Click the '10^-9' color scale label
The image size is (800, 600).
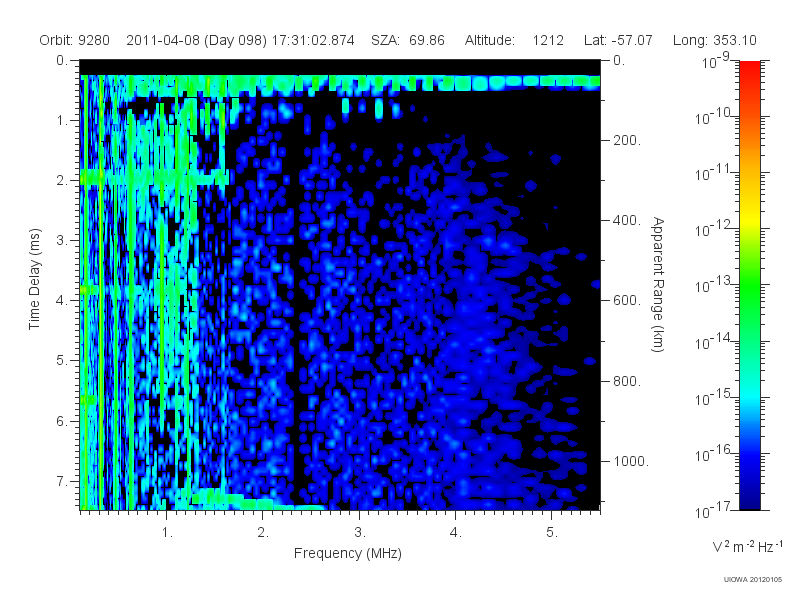(715, 62)
